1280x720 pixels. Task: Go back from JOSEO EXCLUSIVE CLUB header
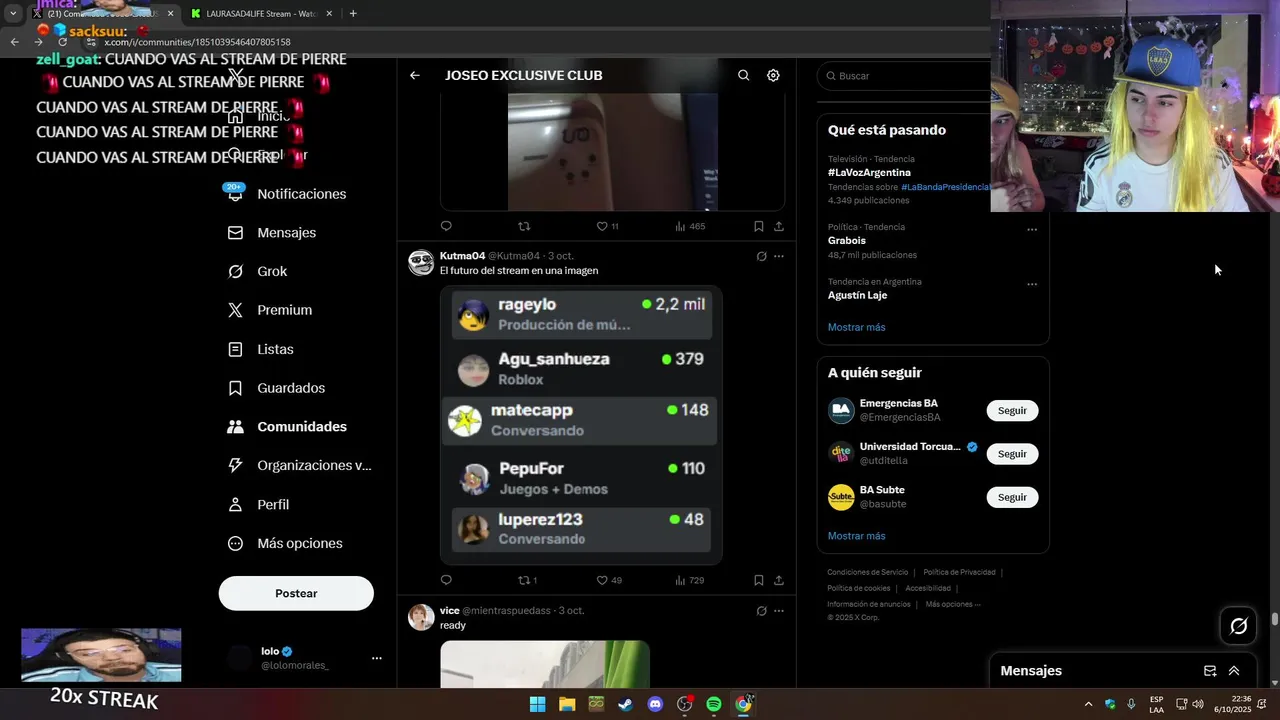[x=415, y=75]
